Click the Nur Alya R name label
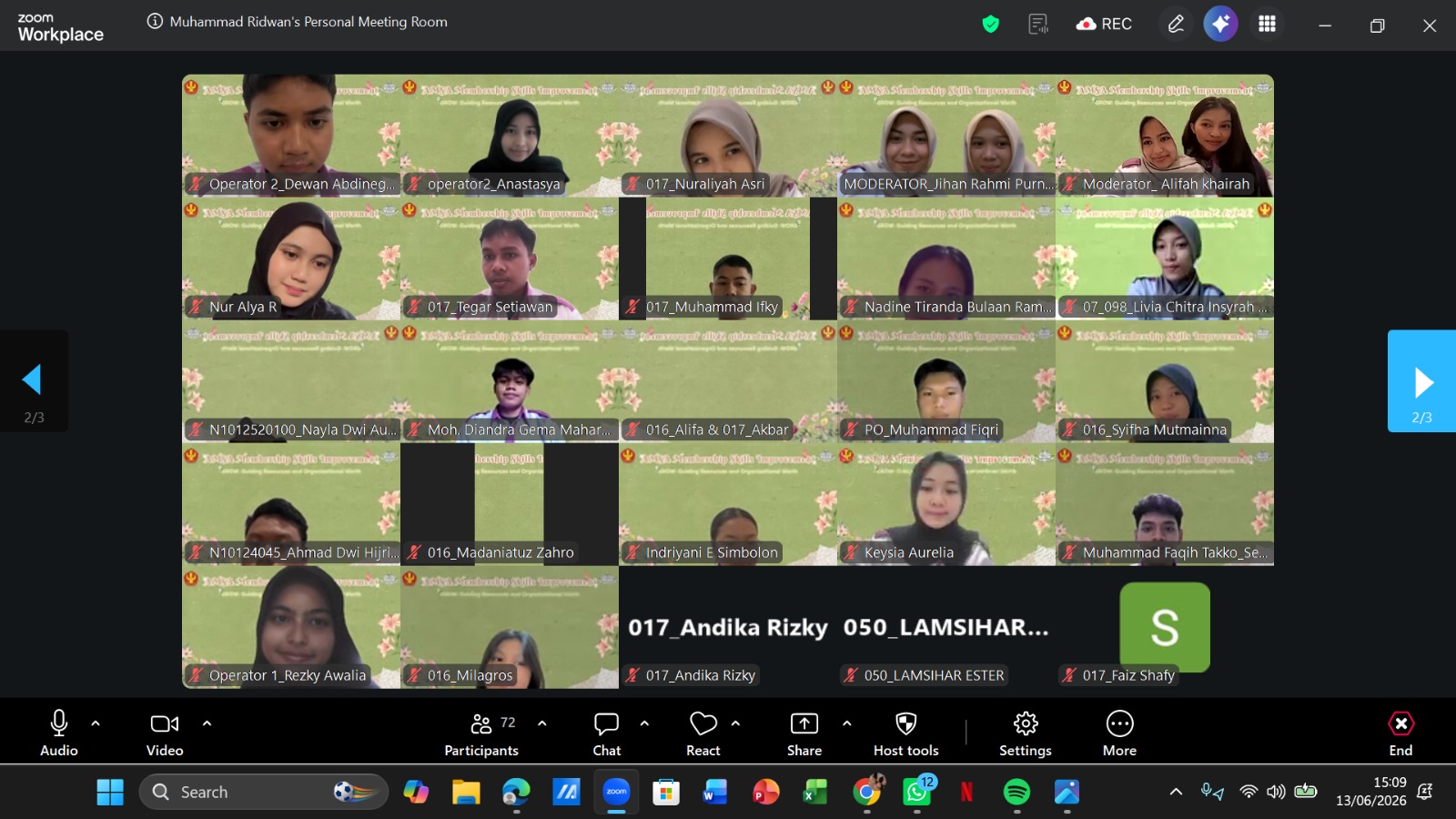 [x=243, y=307]
